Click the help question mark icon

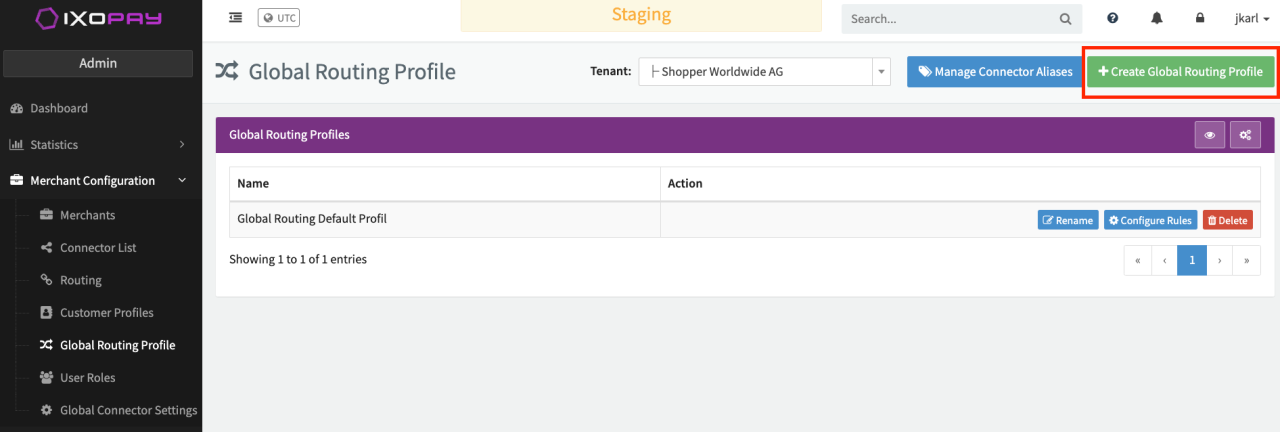pos(1113,18)
